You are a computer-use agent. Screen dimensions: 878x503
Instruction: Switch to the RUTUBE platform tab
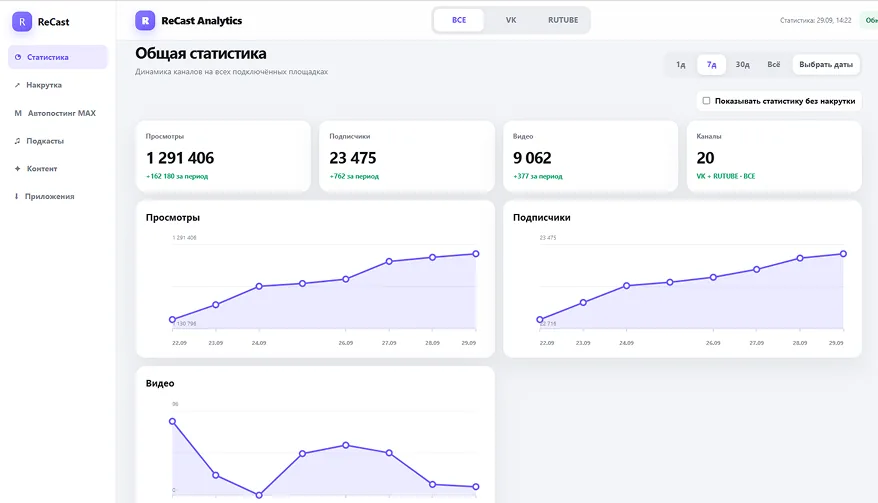(x=563, y=20)
